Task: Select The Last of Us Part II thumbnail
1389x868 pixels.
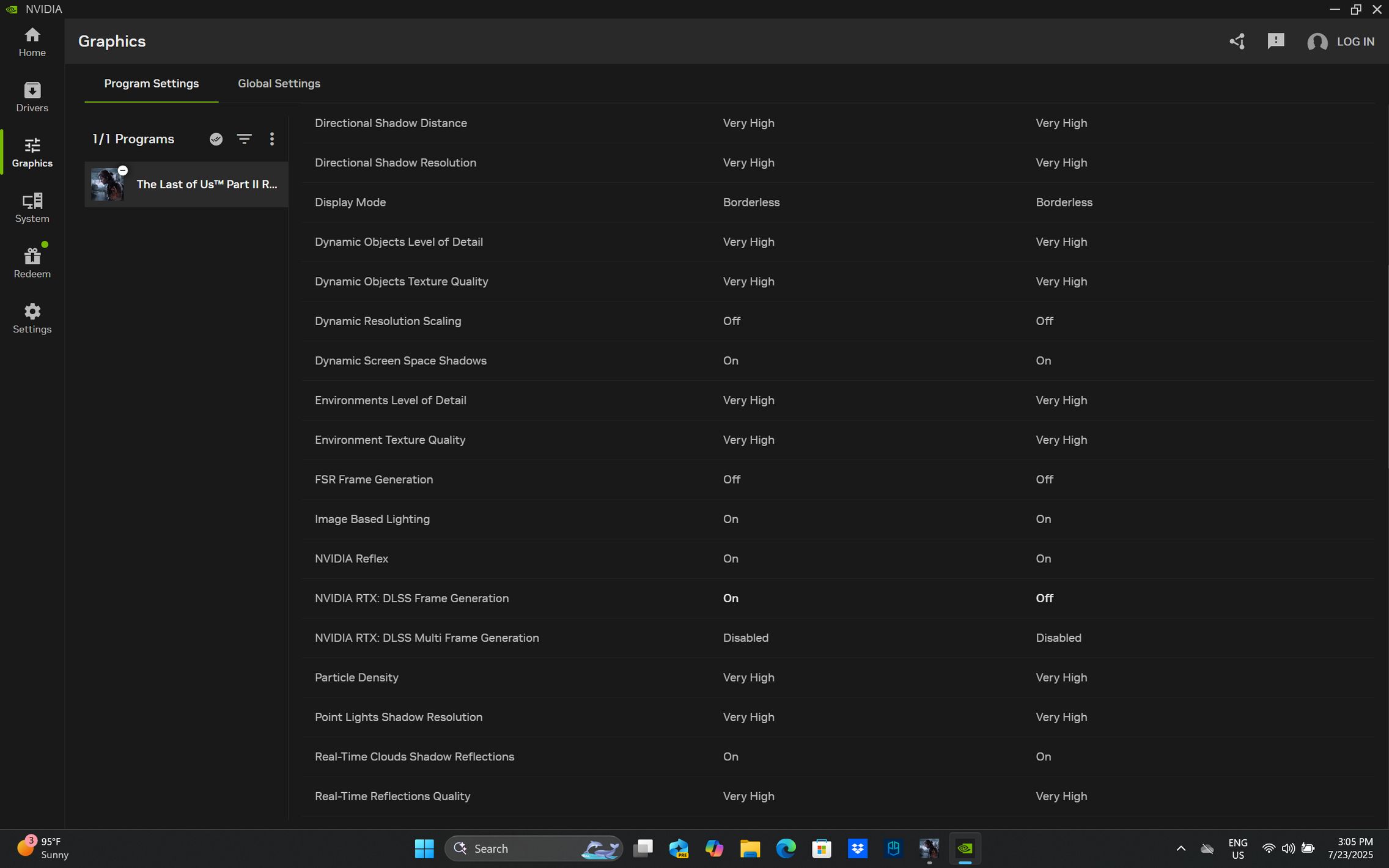Action: pyautogui.click(x=108, y=184)
